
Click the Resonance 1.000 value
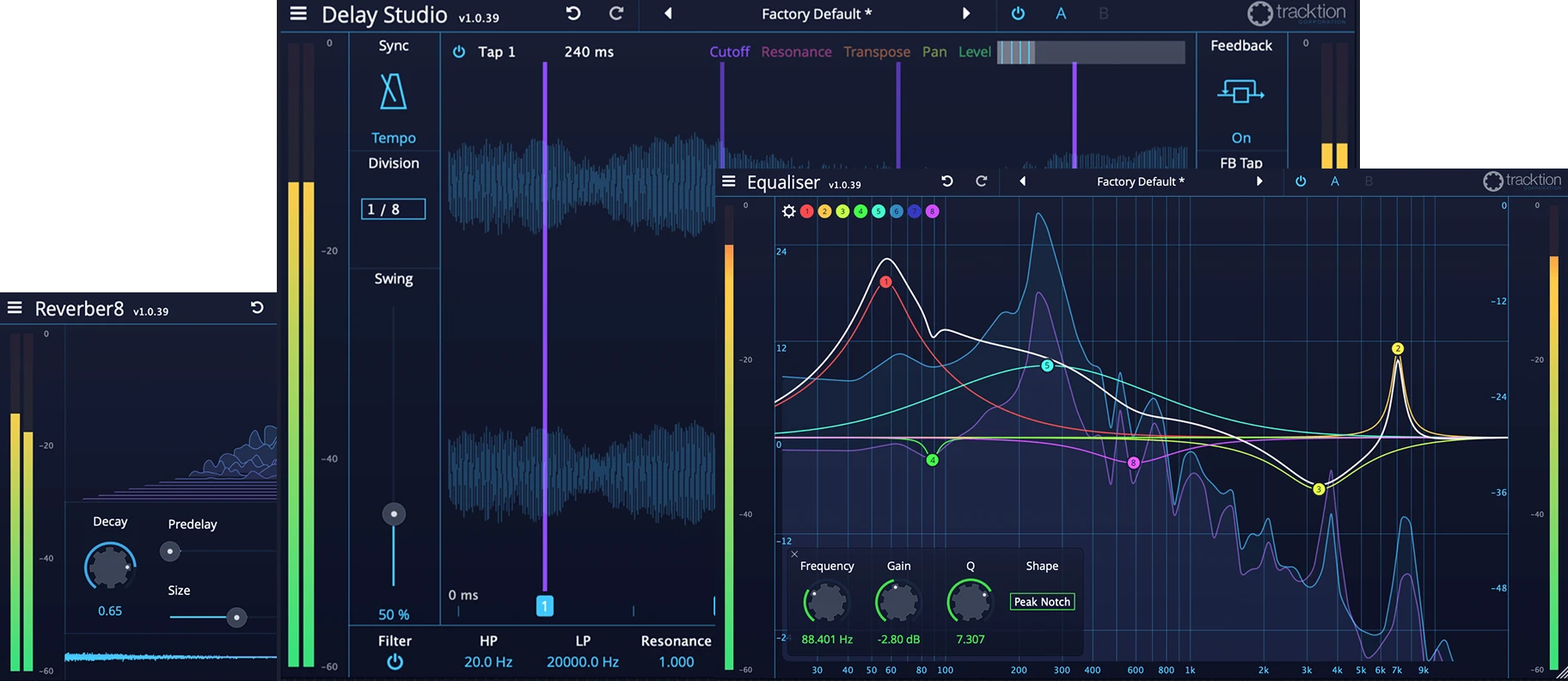point(677,662)
